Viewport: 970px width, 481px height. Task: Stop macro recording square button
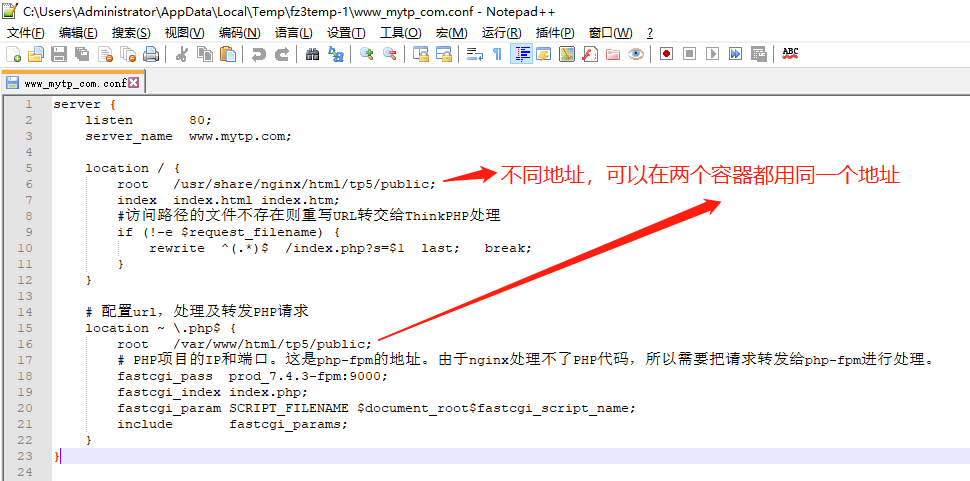(689, 54)
